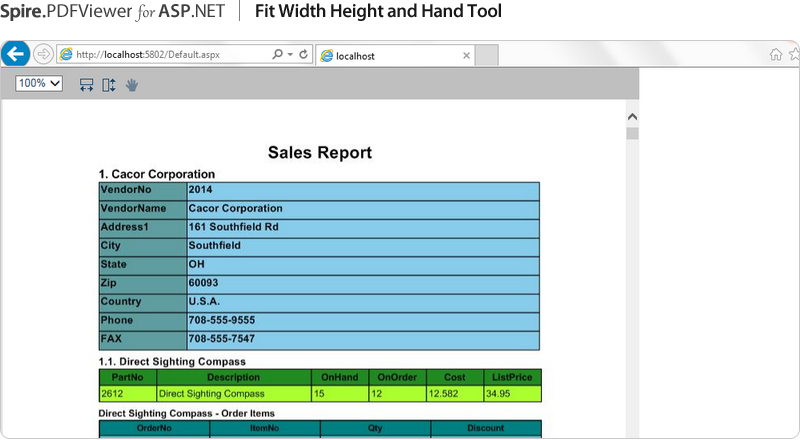Click the City value Southfield
Image resolution: width=800 pixels, height=440 pixels.
coord(363,247)
